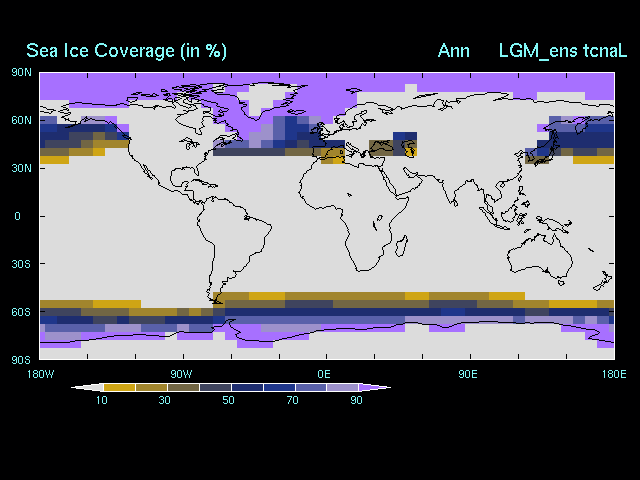The height and width of the screenshot is (480, 640).
Task: Pick the blue 60-70% colorbar segment
Action: click(278, 387)
